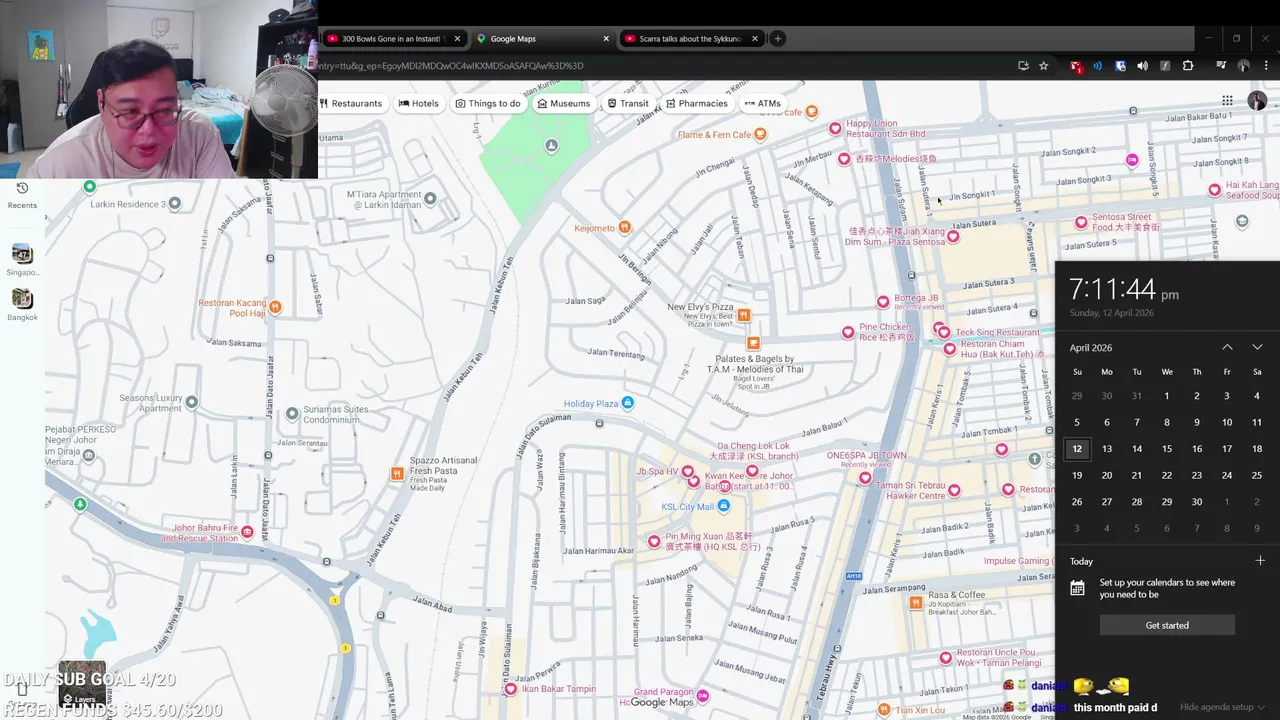Filter map by Hotels chip
This screenshot has width=1280, height=720.
click(x=418, y=103)
